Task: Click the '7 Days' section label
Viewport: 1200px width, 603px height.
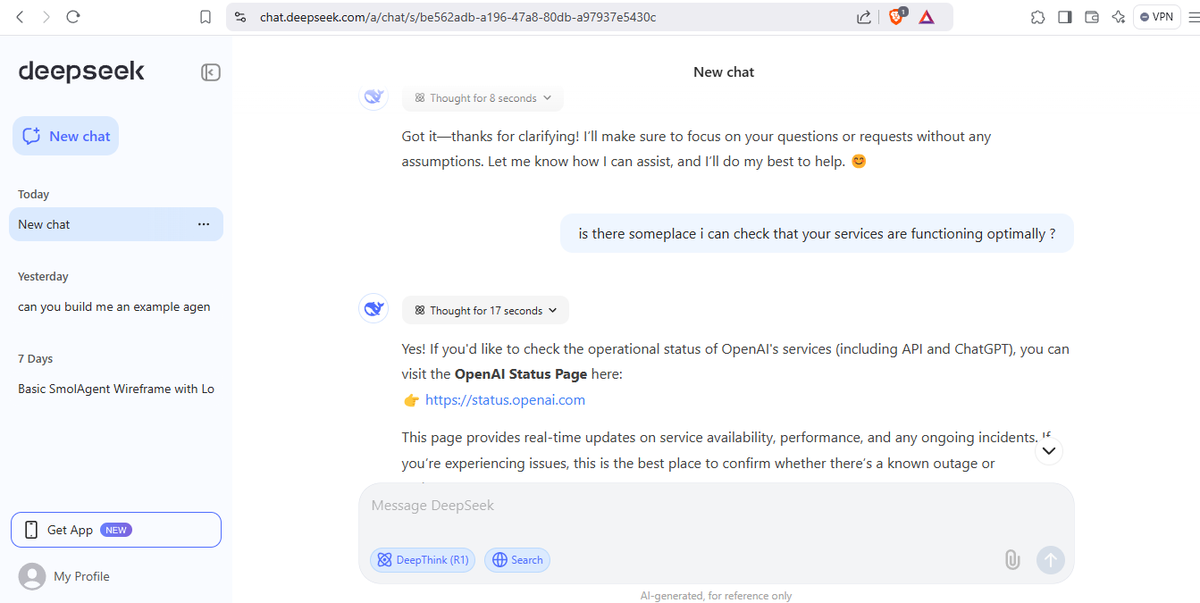Action: pyautogui.click(x=35, y=358)
